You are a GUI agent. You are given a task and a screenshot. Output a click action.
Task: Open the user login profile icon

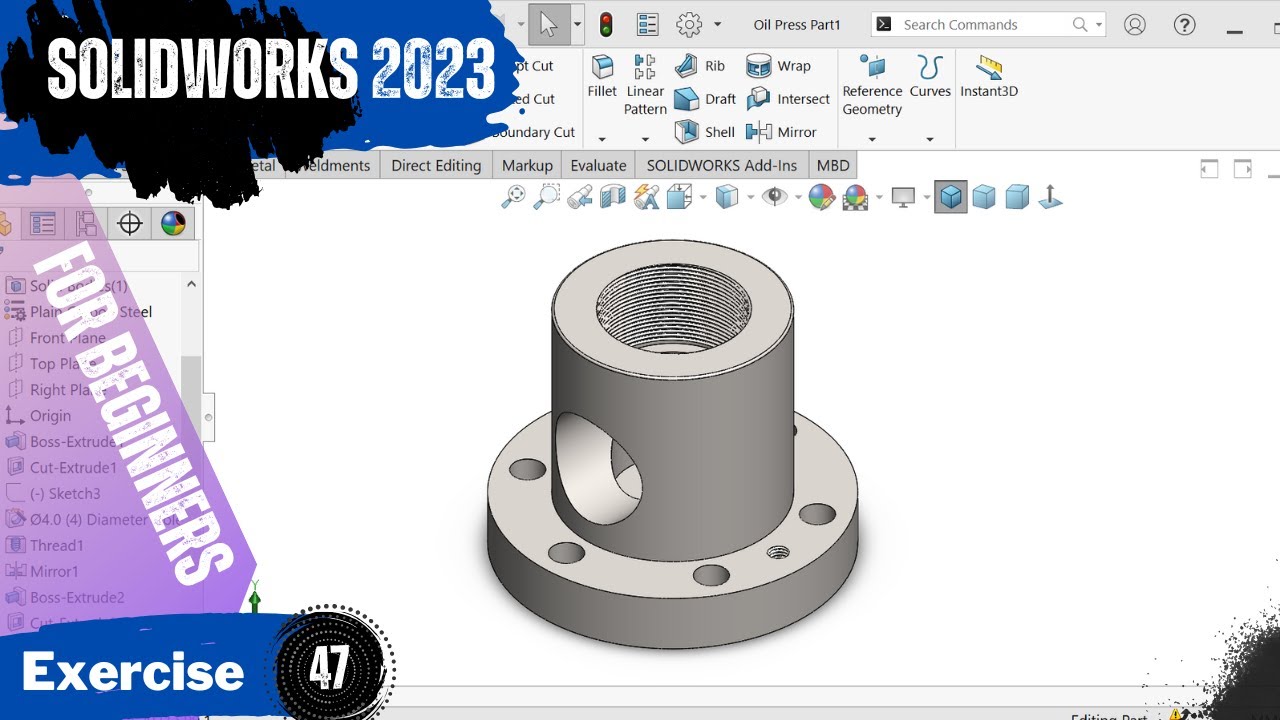(x=1135, y=24)
